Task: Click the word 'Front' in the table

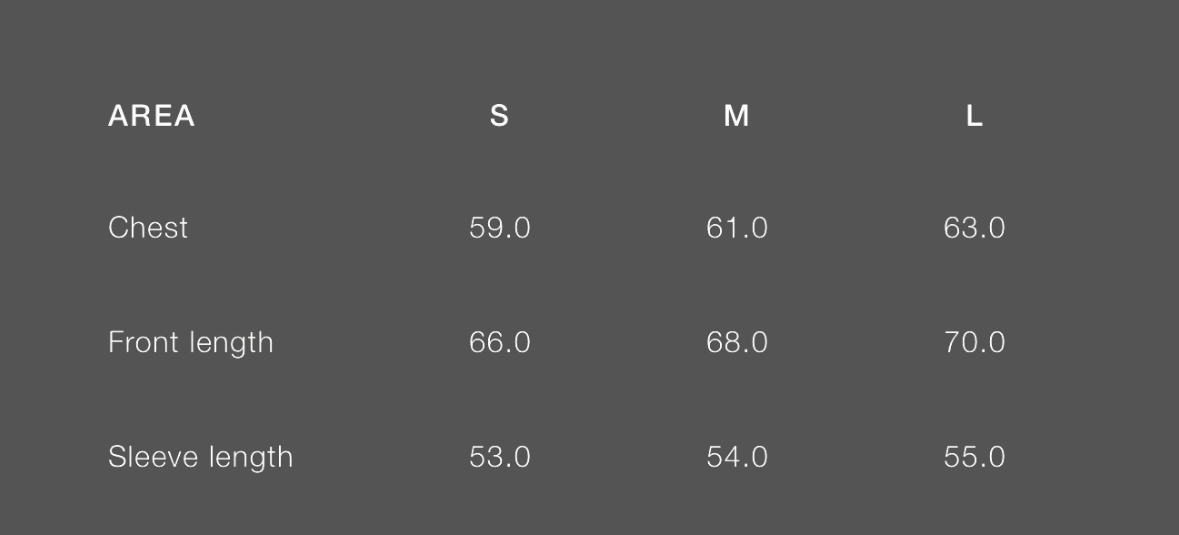Action: [x=136, y=343]
